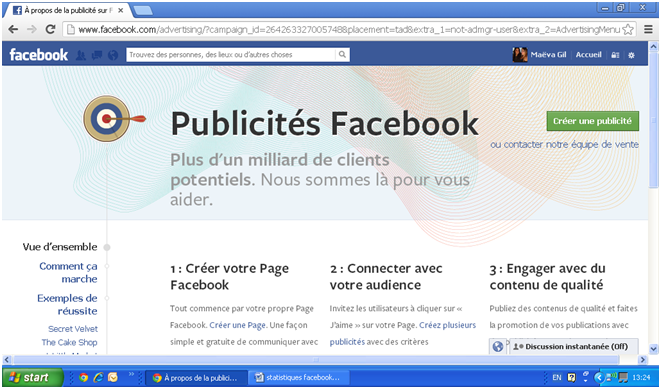Open the friend requests icon
This screenshot has width=661, height=389.
coord(81,55)
